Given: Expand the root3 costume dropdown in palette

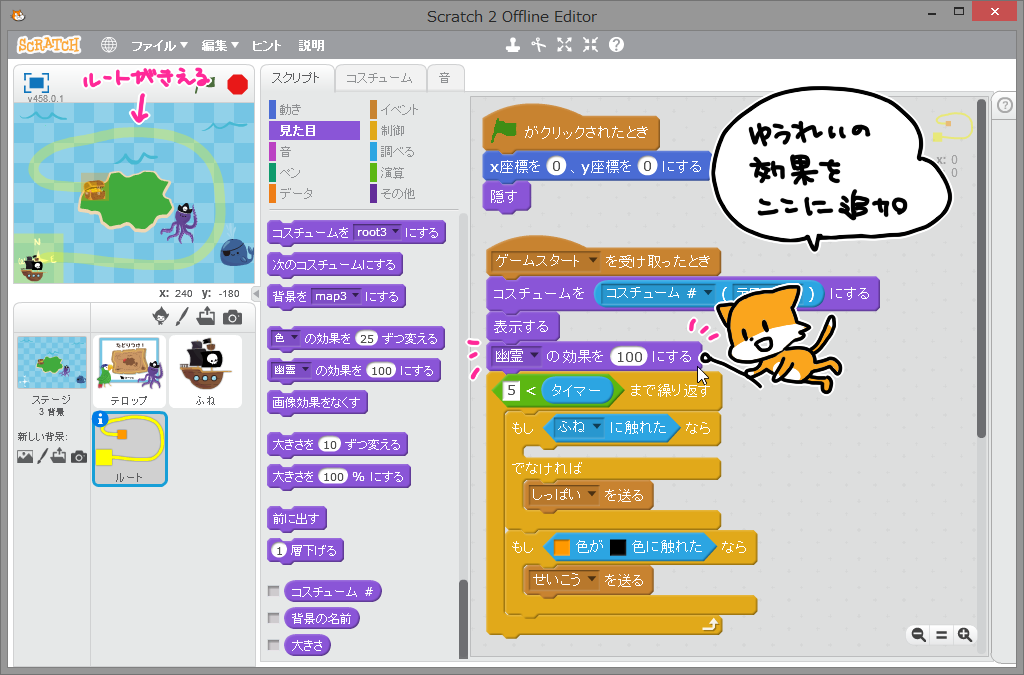Looking at the screenshot, I should click(x=377, y=232).
